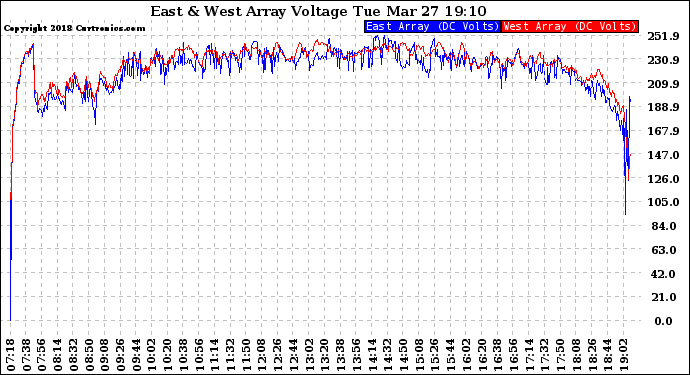Select the 230.9 y-axis label

click(663, 60)
